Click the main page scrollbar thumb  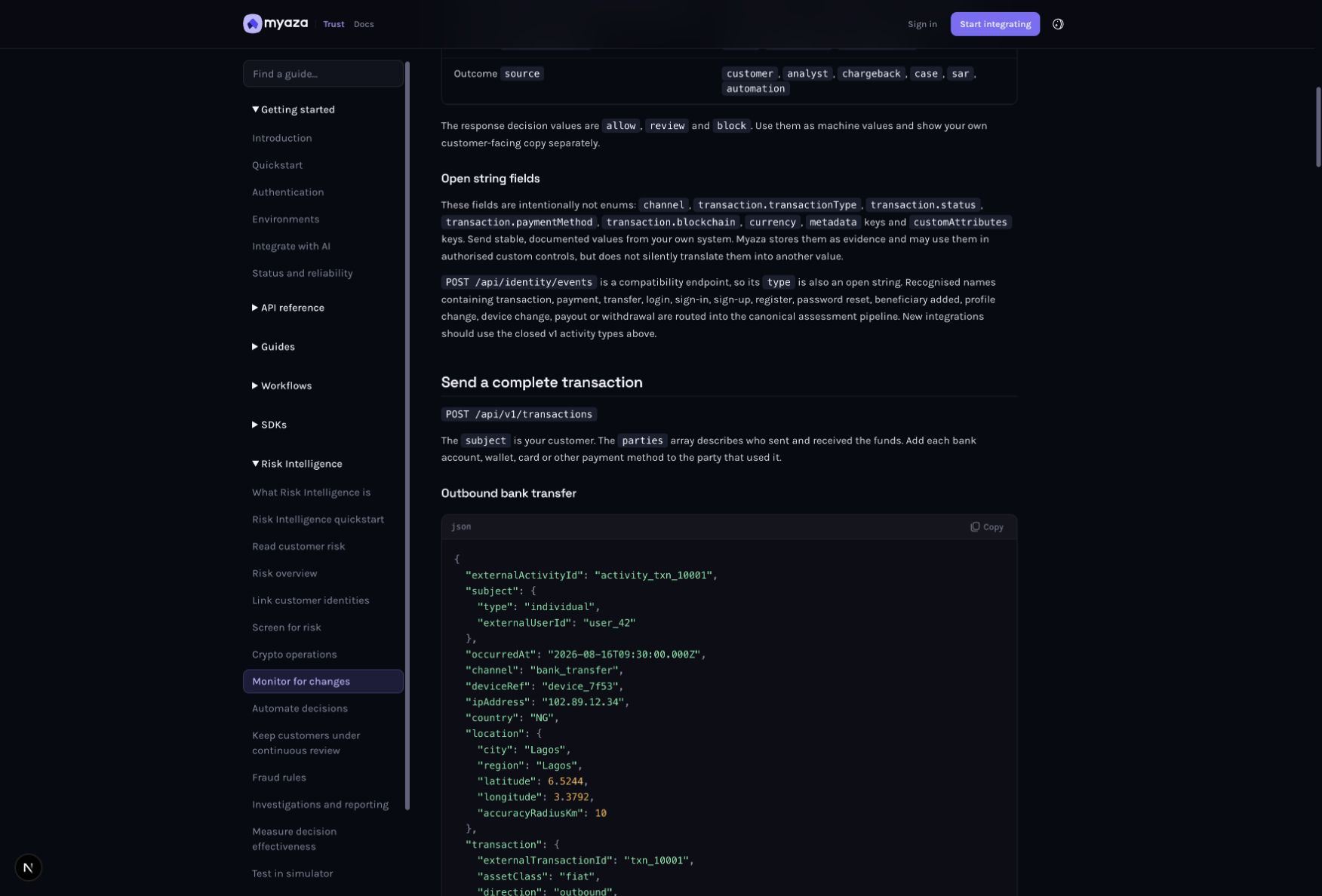point(1318,127)
